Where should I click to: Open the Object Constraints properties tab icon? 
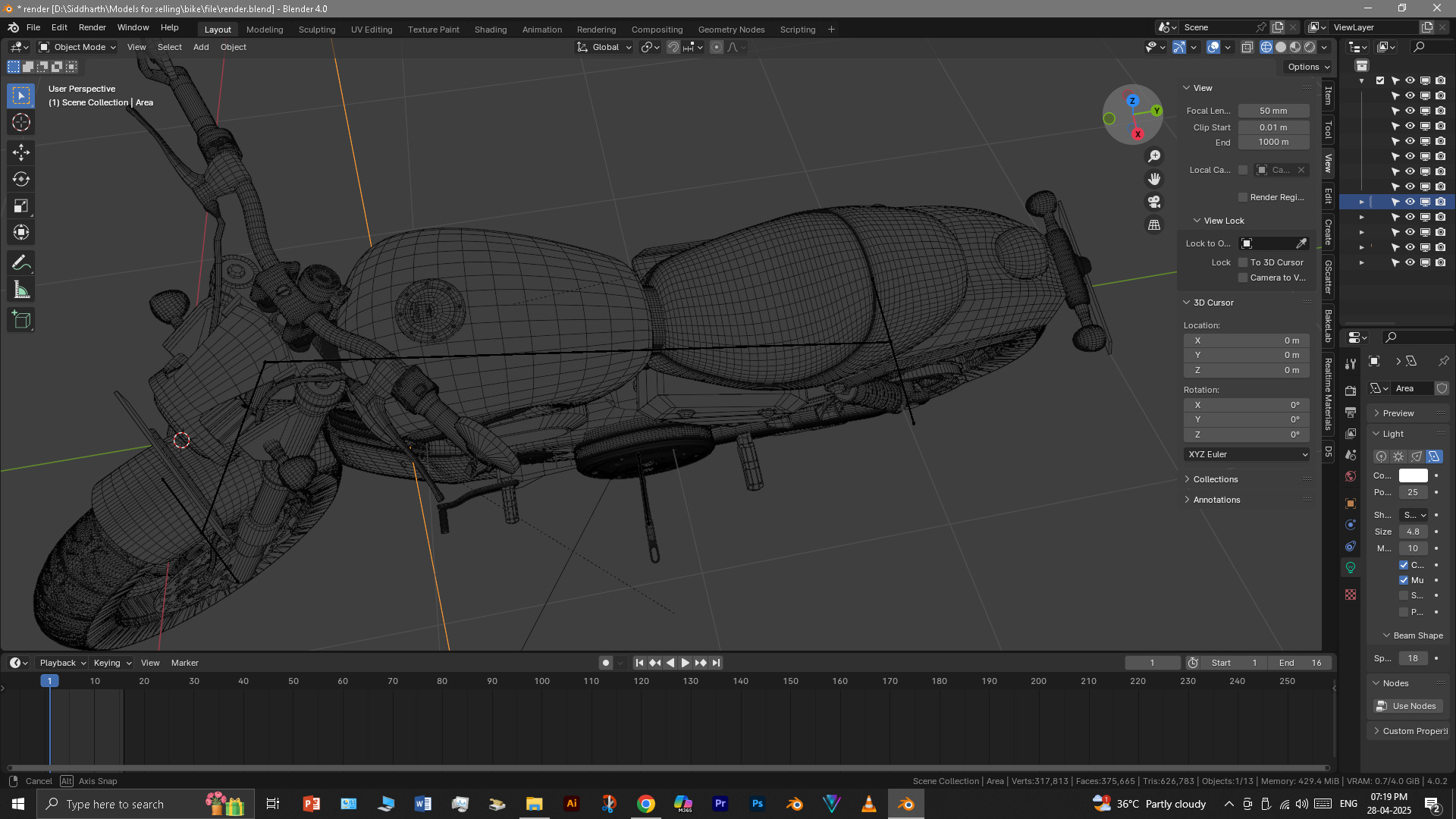click(1351, 546)
